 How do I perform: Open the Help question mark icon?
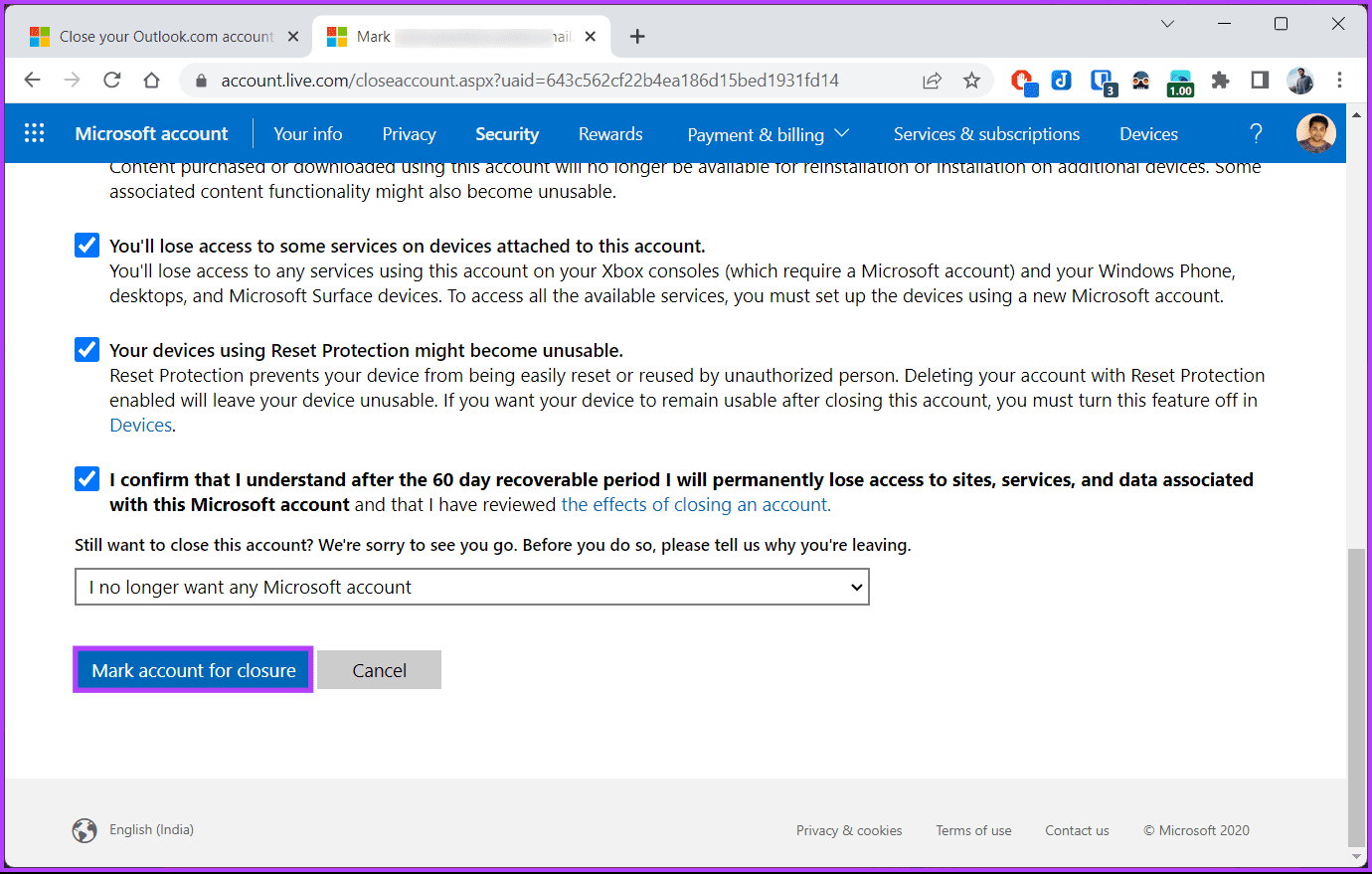1256,133
